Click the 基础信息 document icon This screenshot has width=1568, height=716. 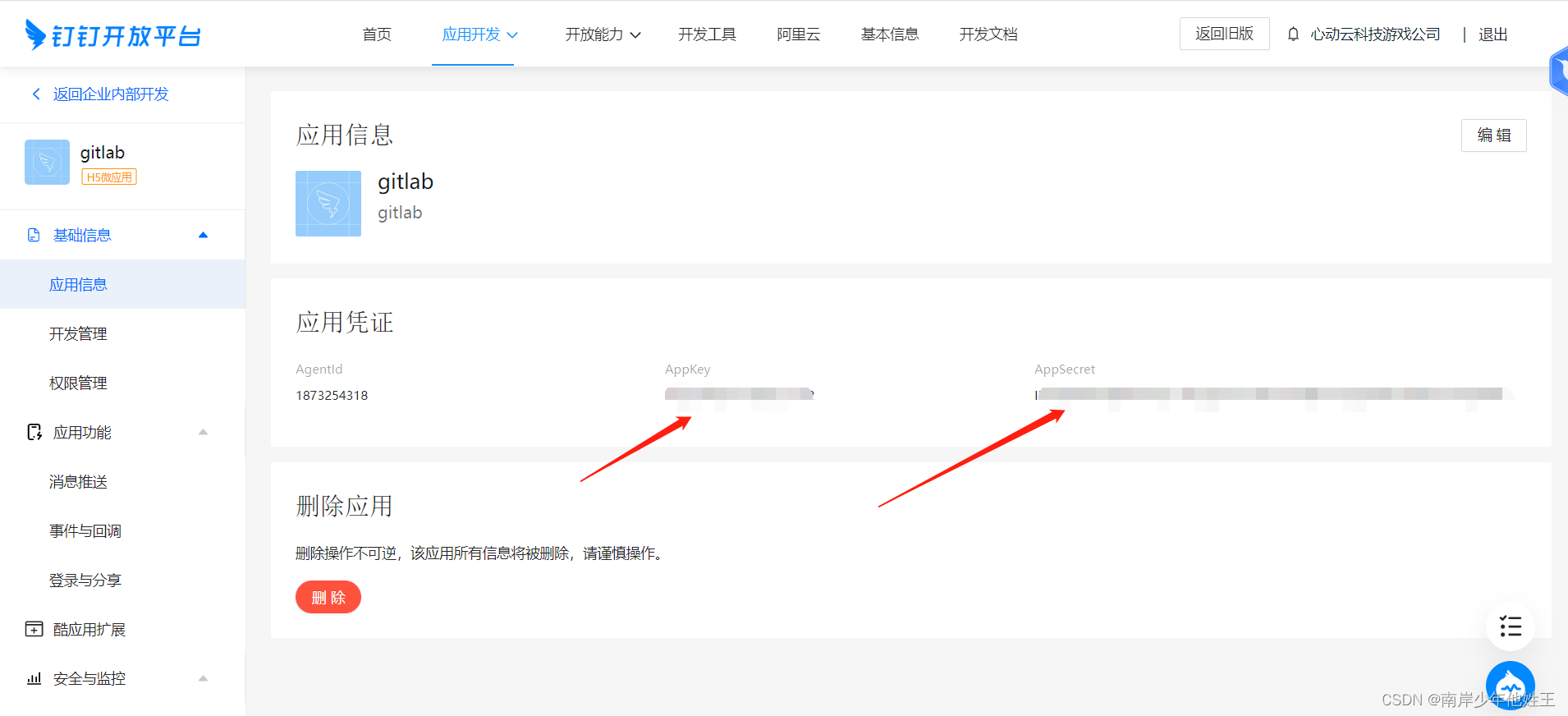pyautogui.click(x=34, y=235)
